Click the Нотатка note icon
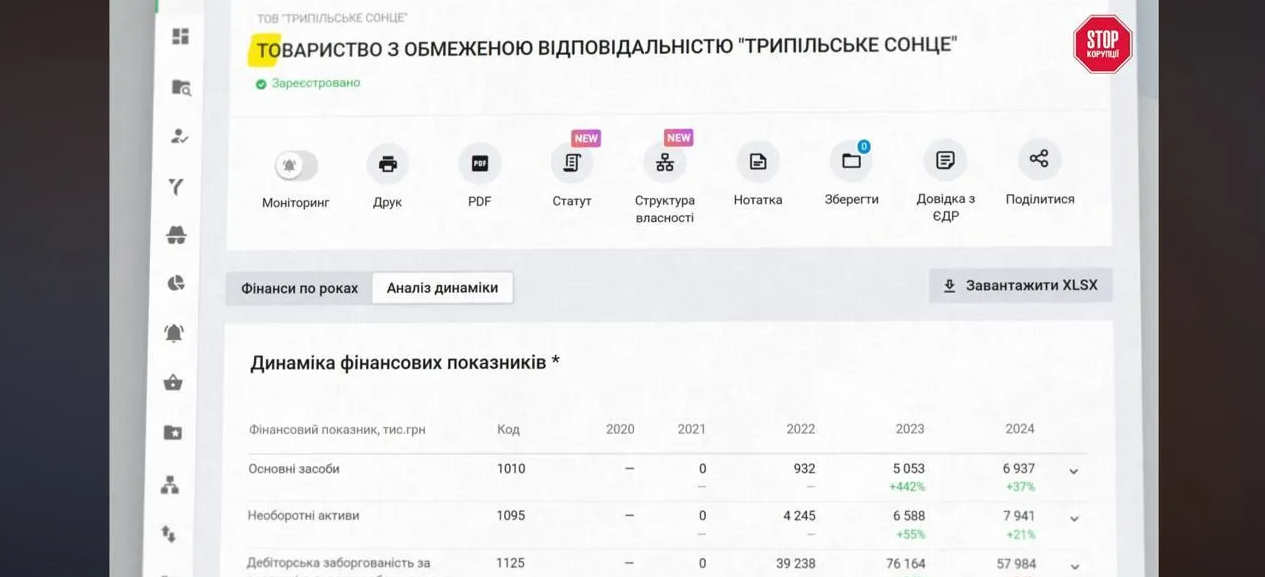 [x=758, y=161]
